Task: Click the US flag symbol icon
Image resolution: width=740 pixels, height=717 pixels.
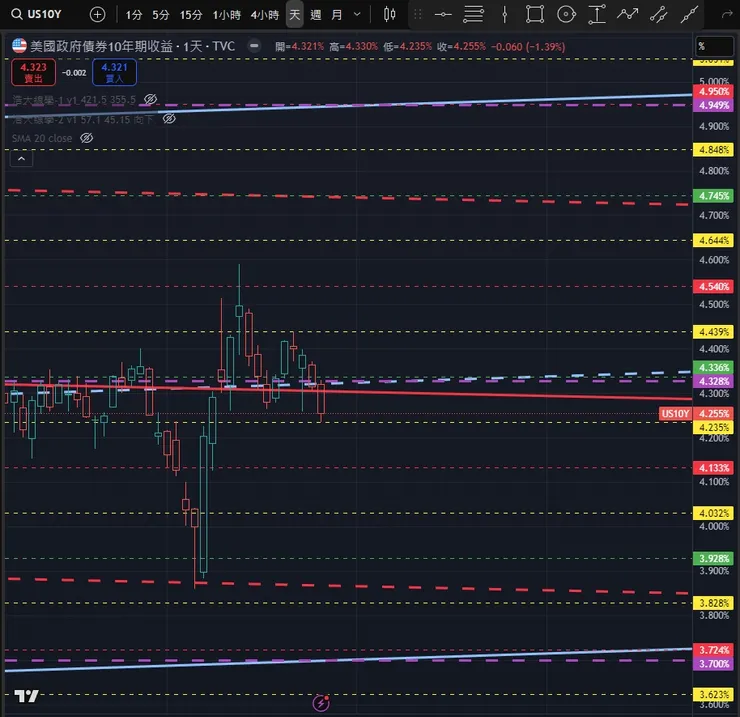Action: 19,46
